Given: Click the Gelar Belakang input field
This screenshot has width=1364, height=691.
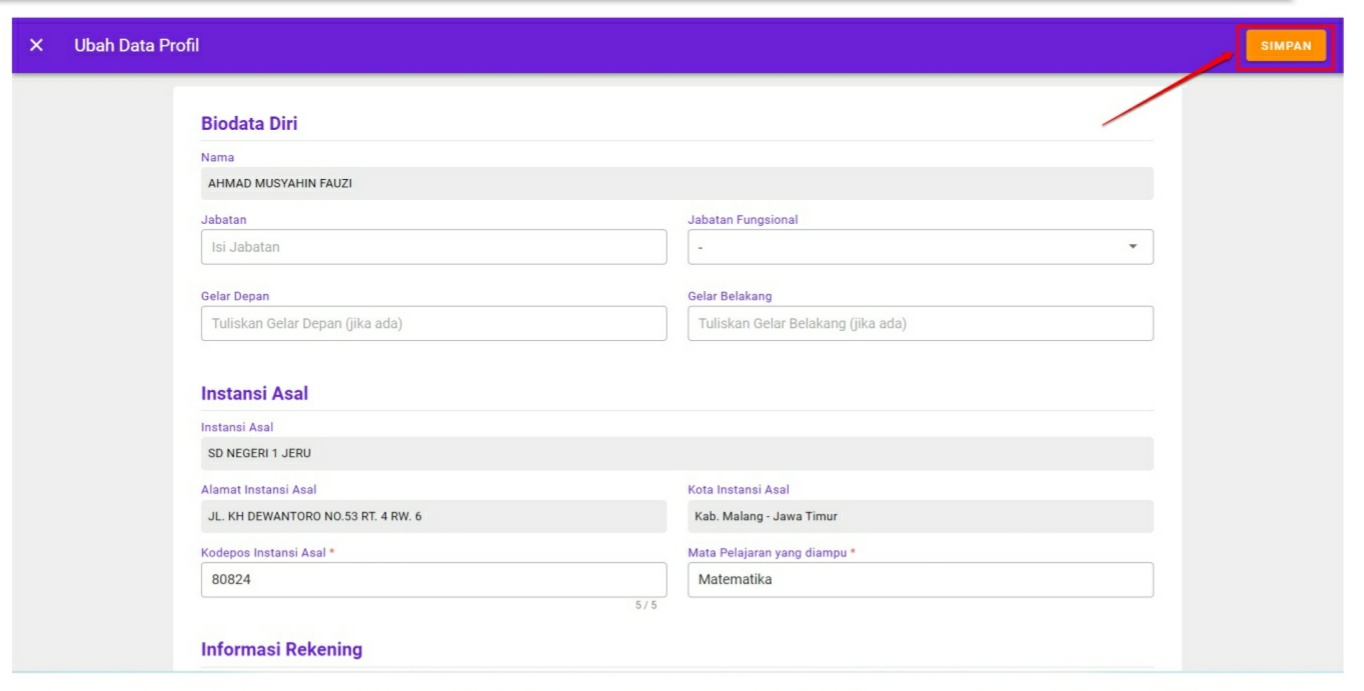Looking at the screenshot, I should tap(920, 323).
